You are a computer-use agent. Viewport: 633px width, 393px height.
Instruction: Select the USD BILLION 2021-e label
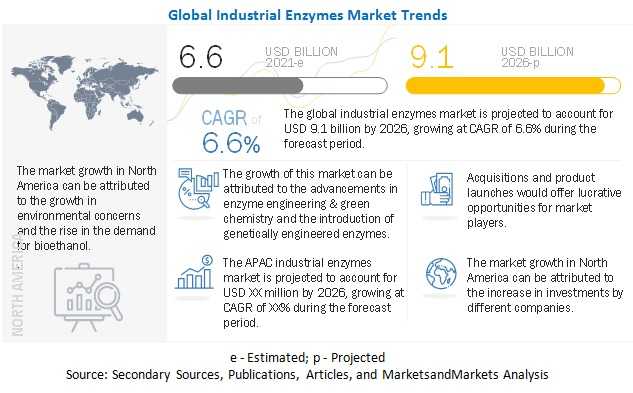click(301, 57)
